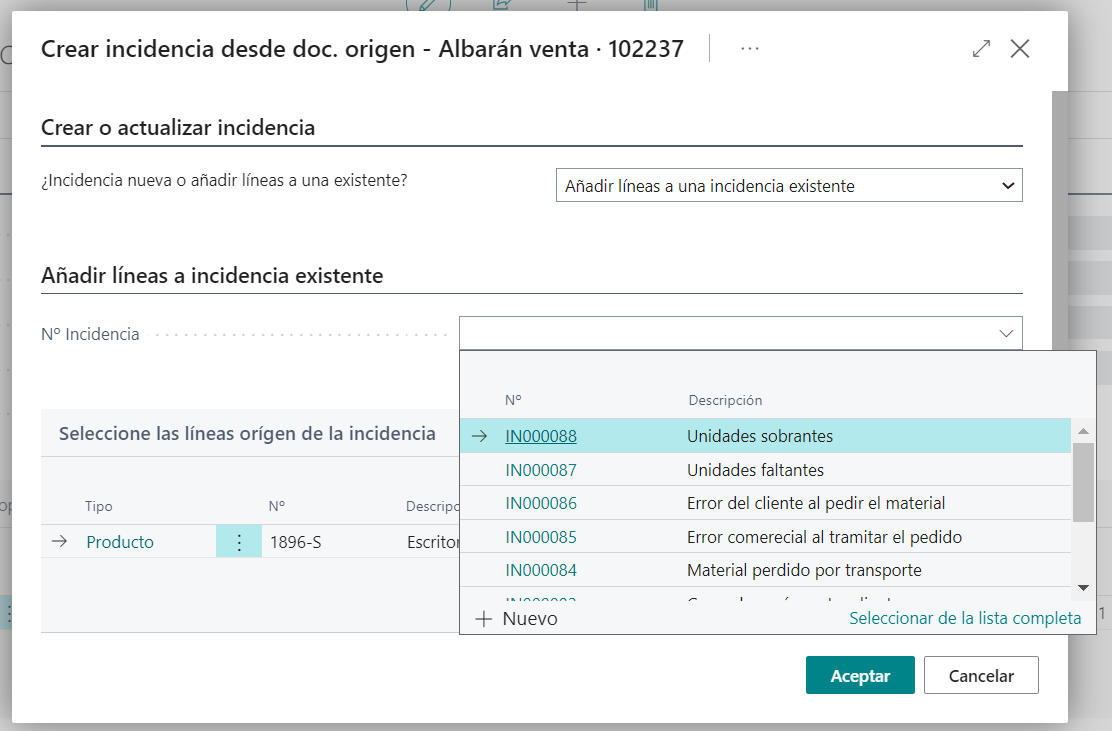Viewport: 1112px width, 731px height.
Task: Choose Material perdido por transporte row
Action: (804, 570)
